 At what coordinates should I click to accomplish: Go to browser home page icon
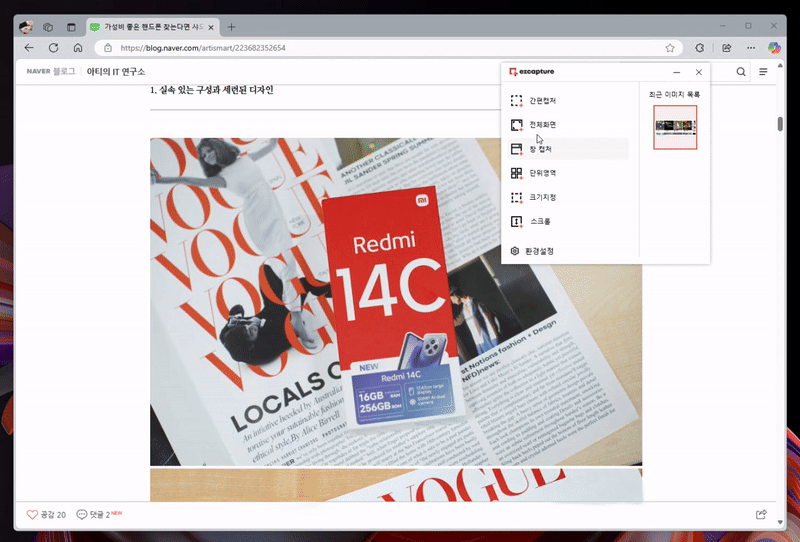(78, 47)
